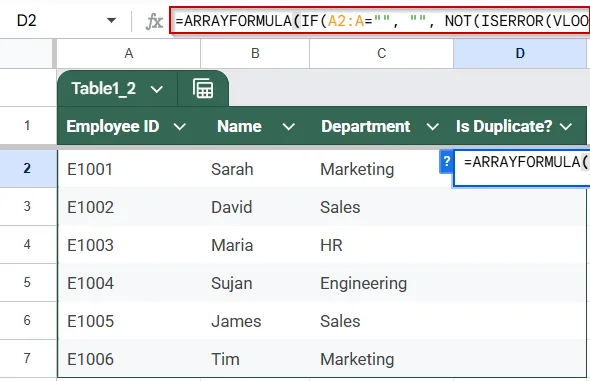
Task: Open the Table1_2 table menu dropdown
Action: pos(157,89)
